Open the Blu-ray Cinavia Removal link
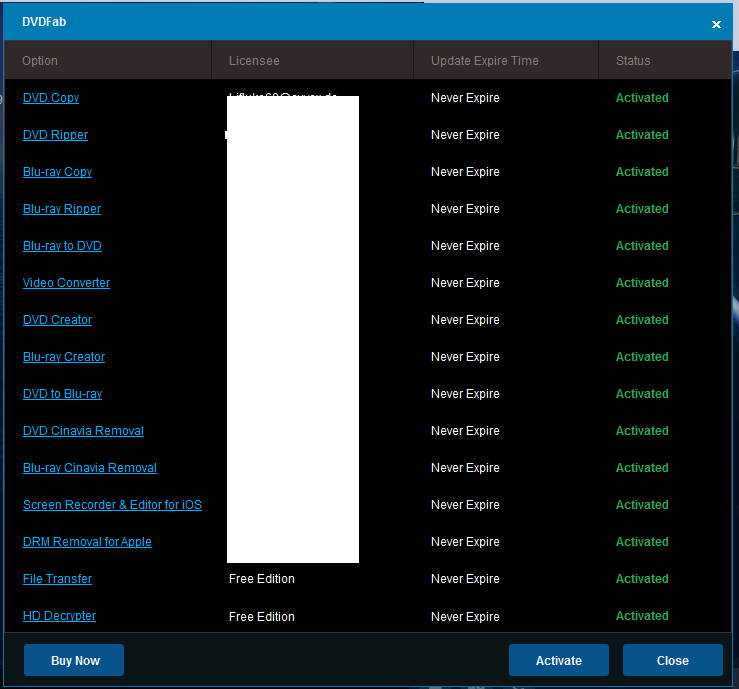 (90, 468)
